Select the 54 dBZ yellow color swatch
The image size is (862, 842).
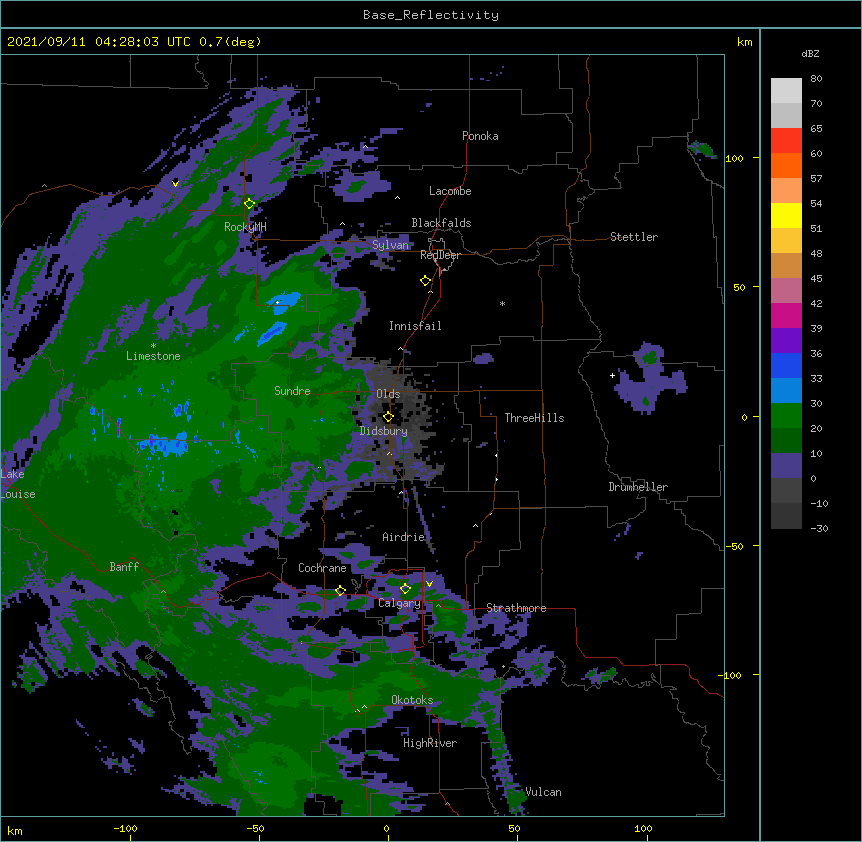point(786,215)
